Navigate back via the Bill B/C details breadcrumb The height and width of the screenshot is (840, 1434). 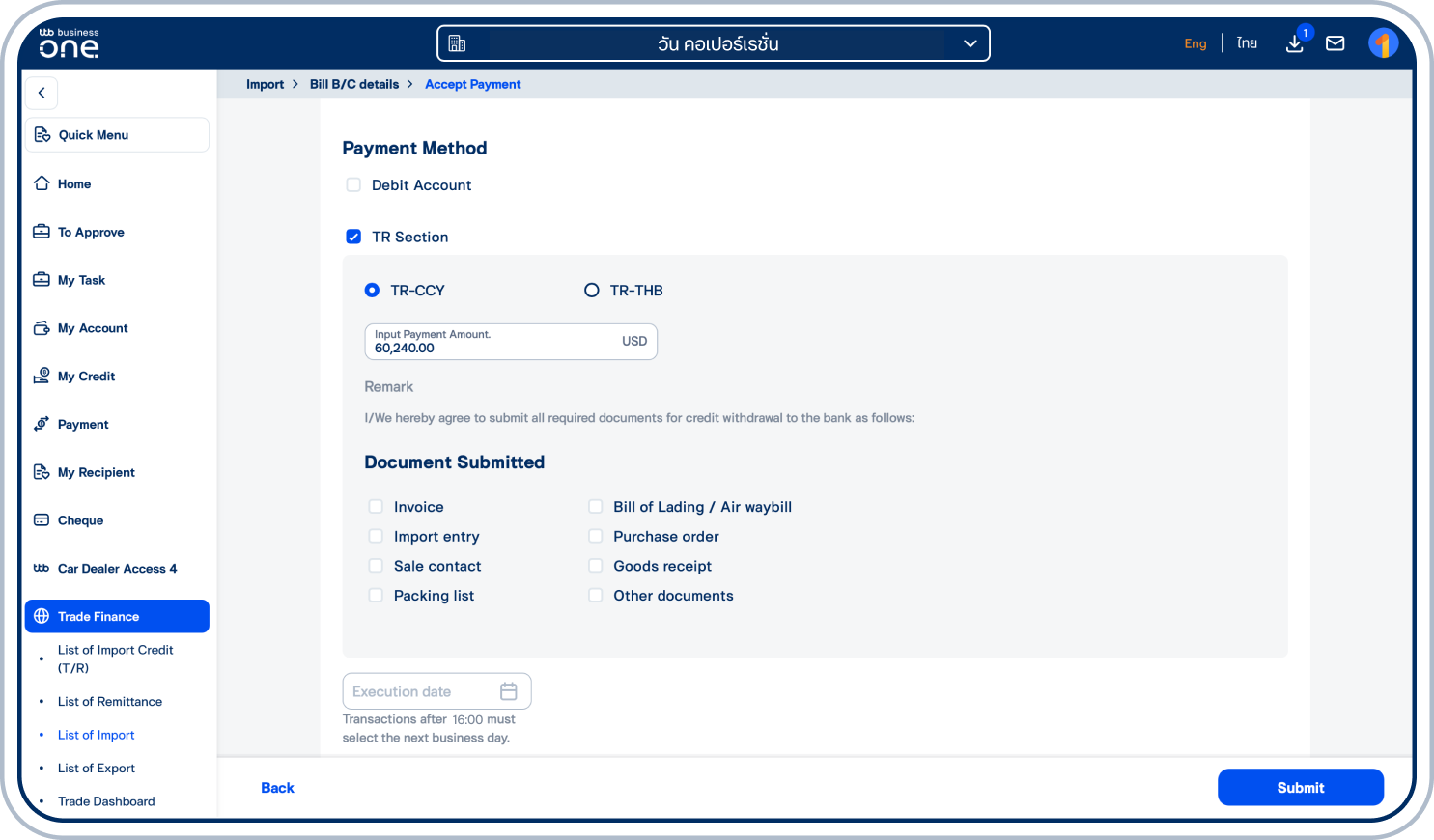click(353, 84)
